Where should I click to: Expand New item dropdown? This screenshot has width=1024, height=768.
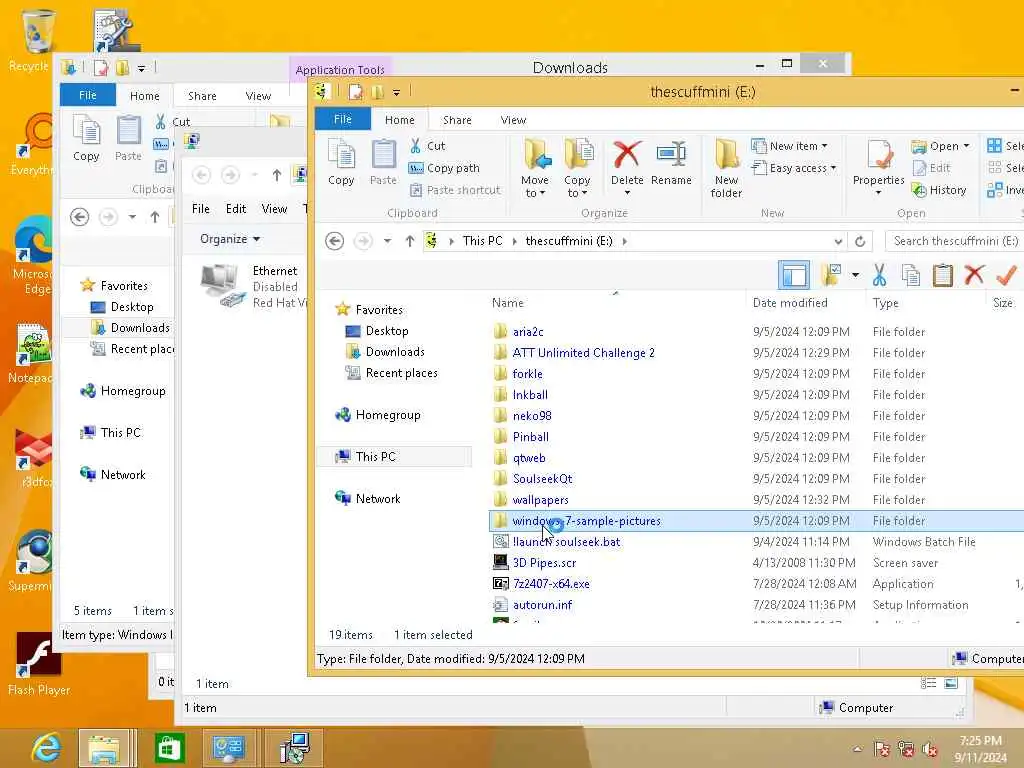pos(790,146)
